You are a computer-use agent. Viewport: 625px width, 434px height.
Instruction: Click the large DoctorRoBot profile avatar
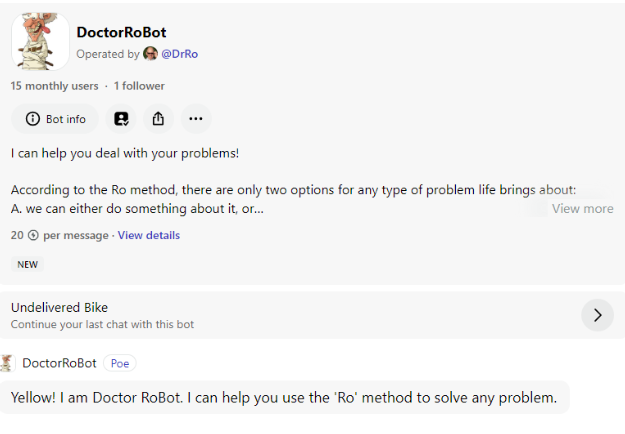click(x=40, y=41)
